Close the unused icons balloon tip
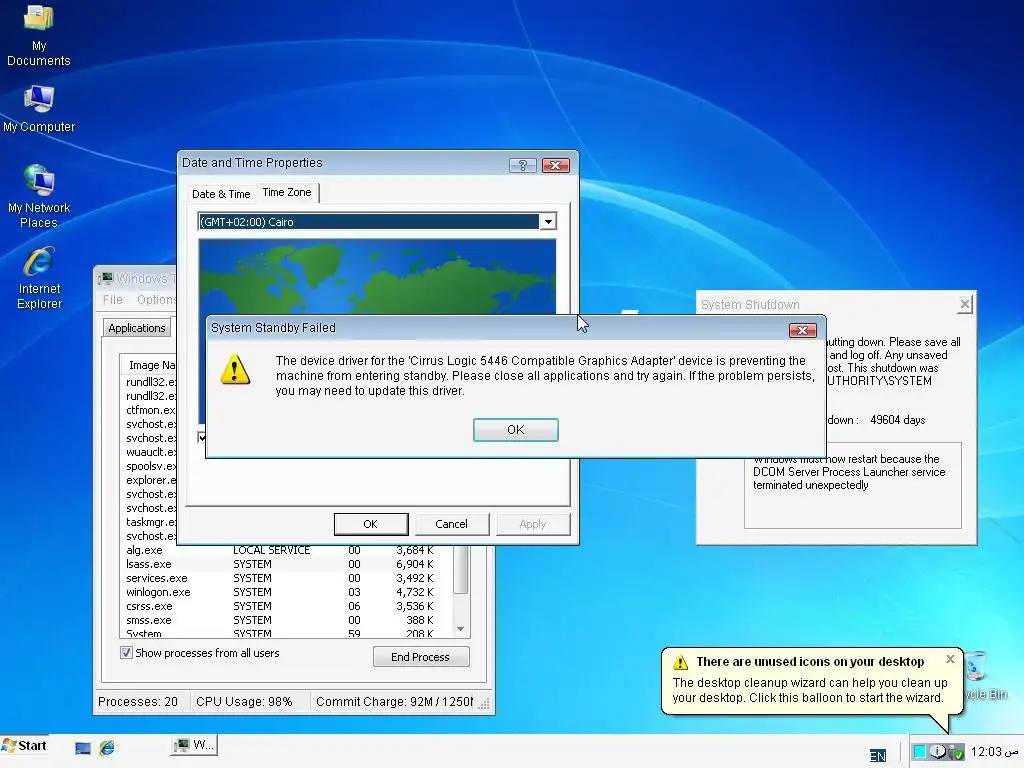The width and height of the screenshot is (1024, 768). coord(950,660)
